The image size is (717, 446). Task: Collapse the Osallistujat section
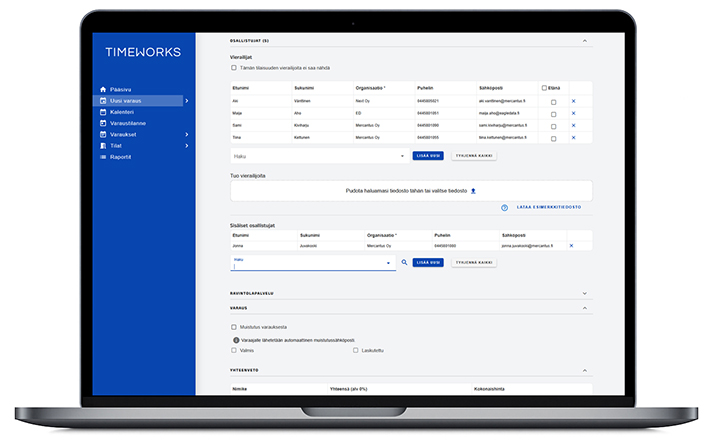click(x=585, y=41)
